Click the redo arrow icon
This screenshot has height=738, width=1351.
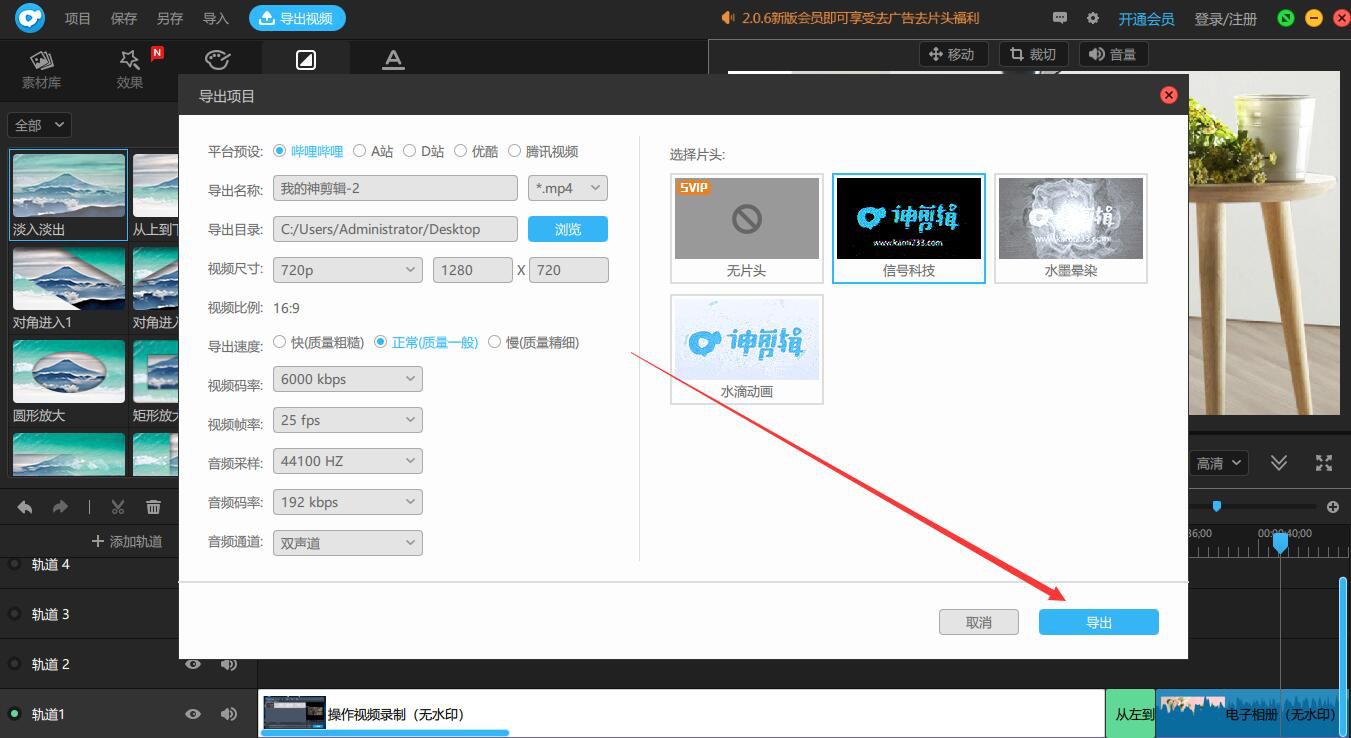[x=60, y=507]
